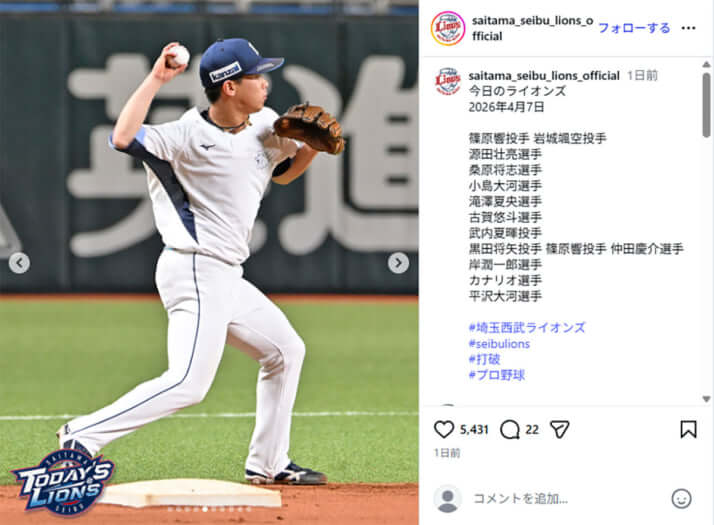This screenshot has width=714, height=525.
Task: Click the caption scrollbar thumb
Action: (706, 105)
